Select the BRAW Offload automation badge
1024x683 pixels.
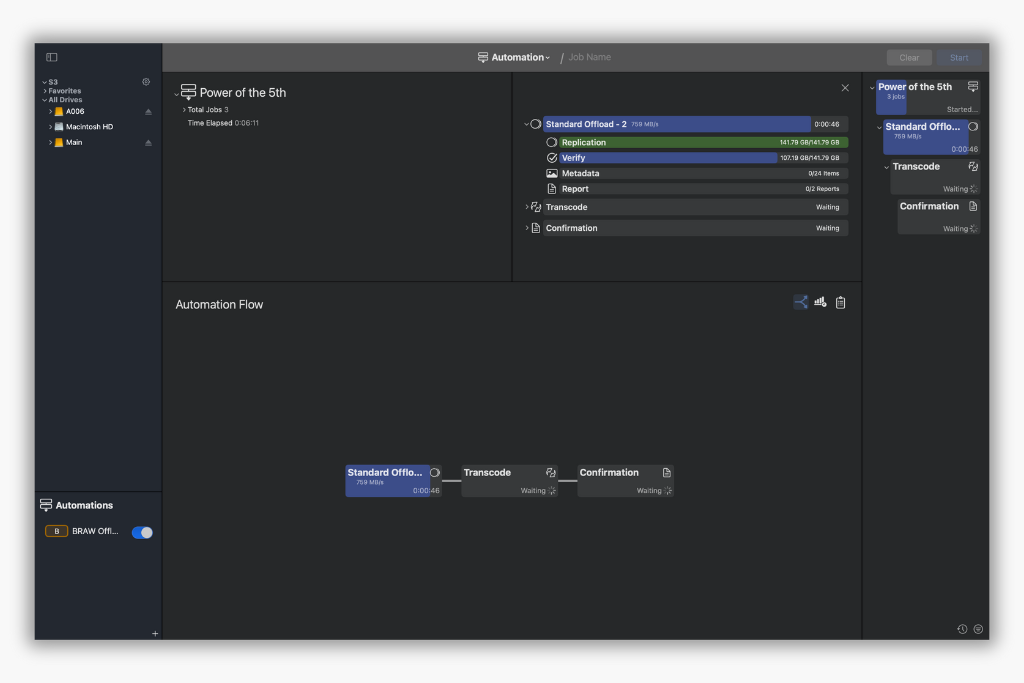coord(56,531)
